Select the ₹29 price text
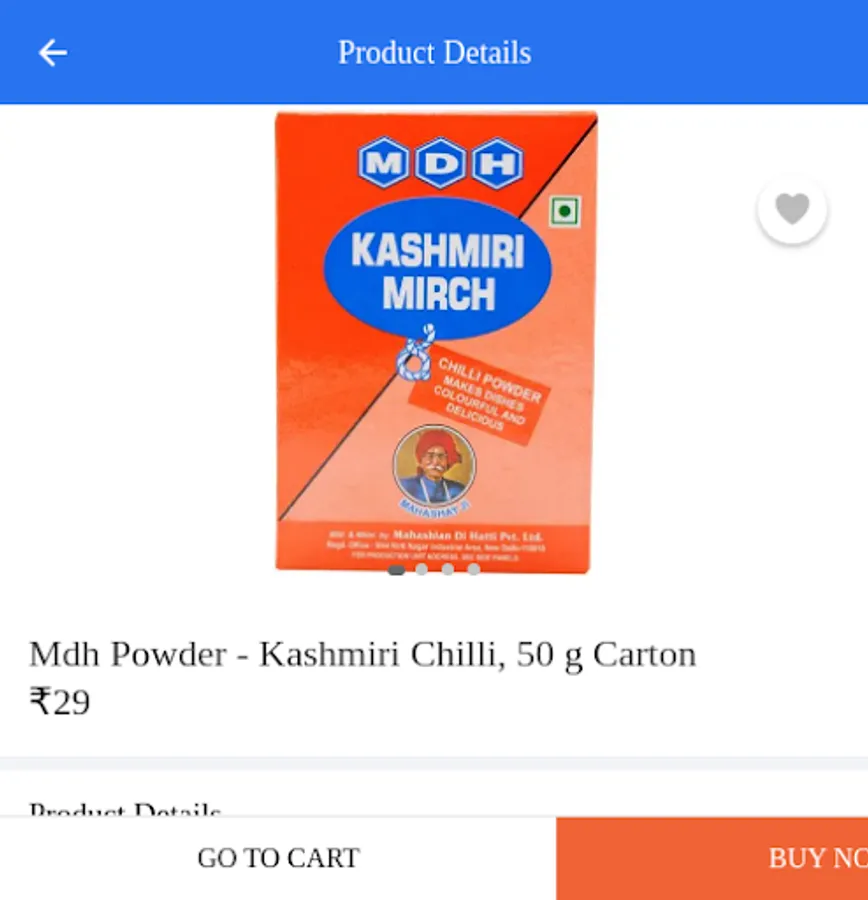868x900 pixels. pyautogui.click(x=60, y=701)
